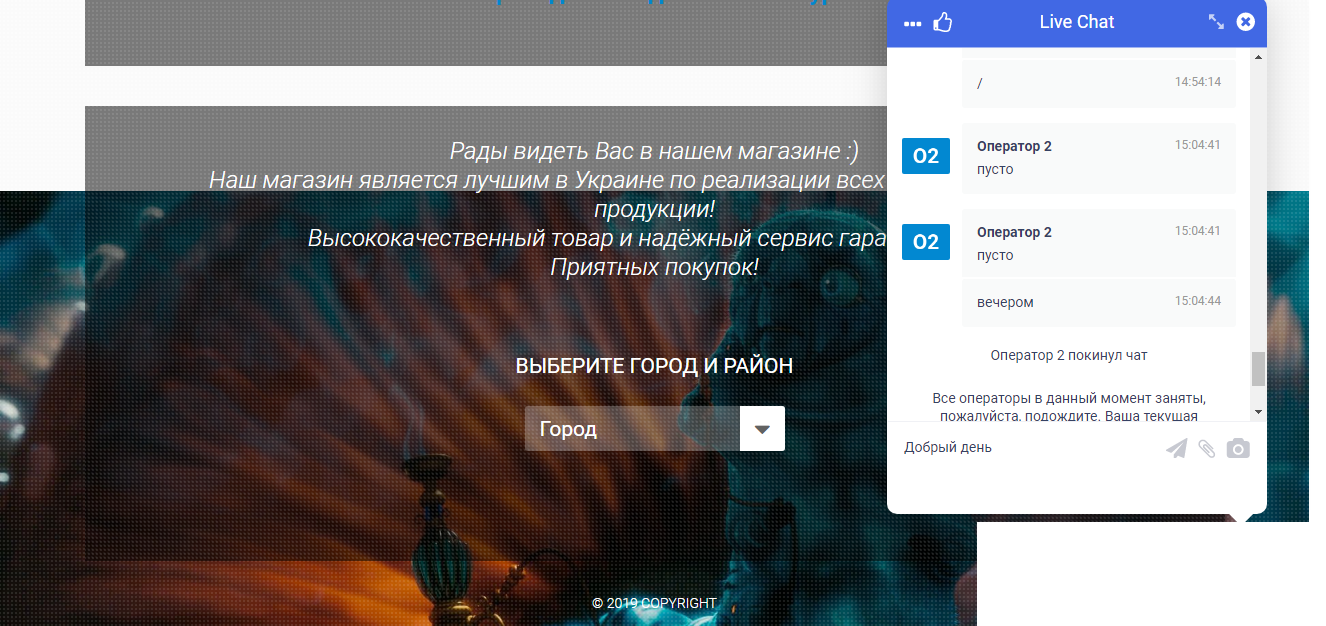This screenshot has width=1326, height=626.
Task: Click 'Оператор 2 покинул чат' notice
Action: [1069, 355]
